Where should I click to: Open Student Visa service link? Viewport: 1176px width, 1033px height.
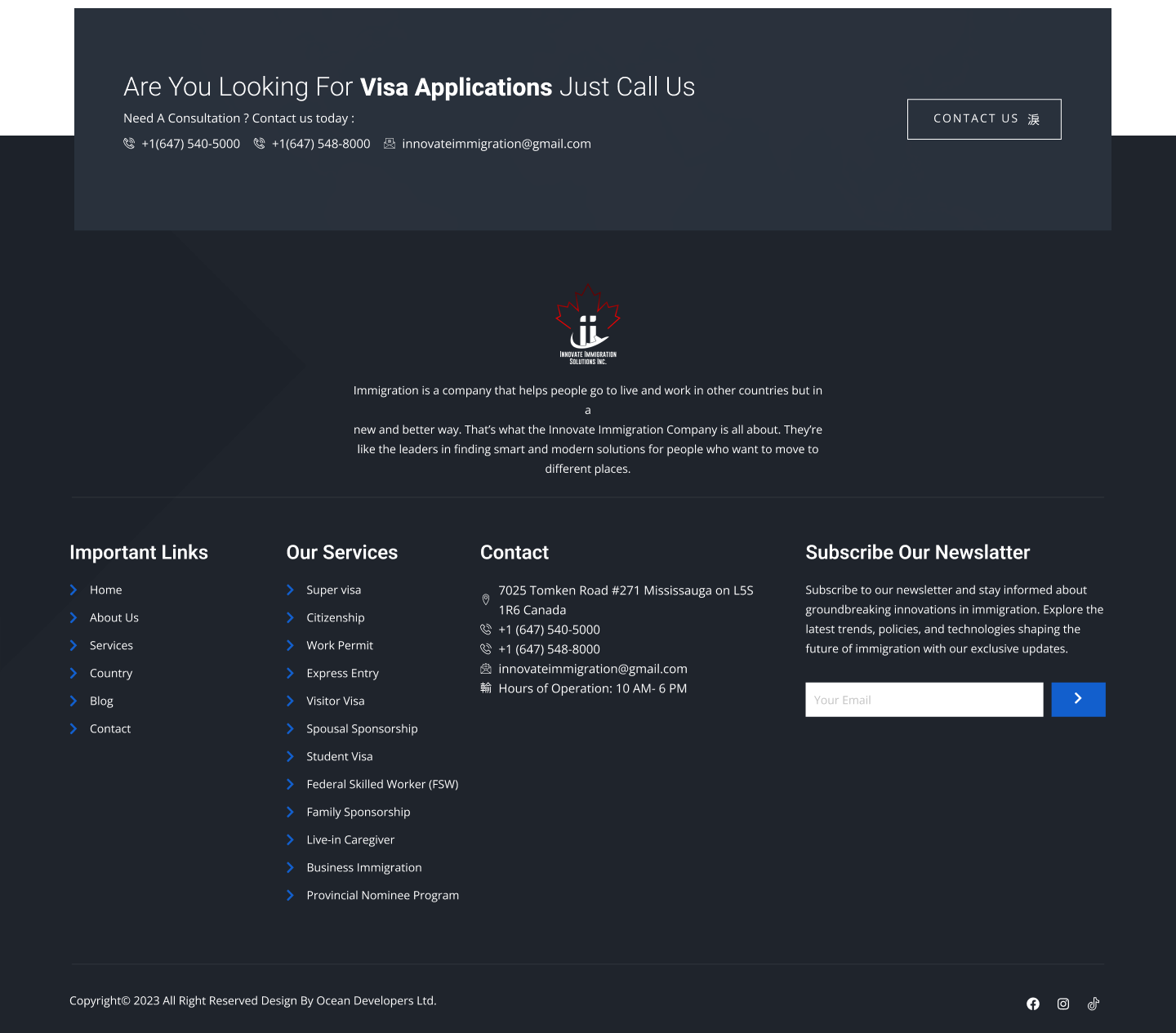click(340, 756)
